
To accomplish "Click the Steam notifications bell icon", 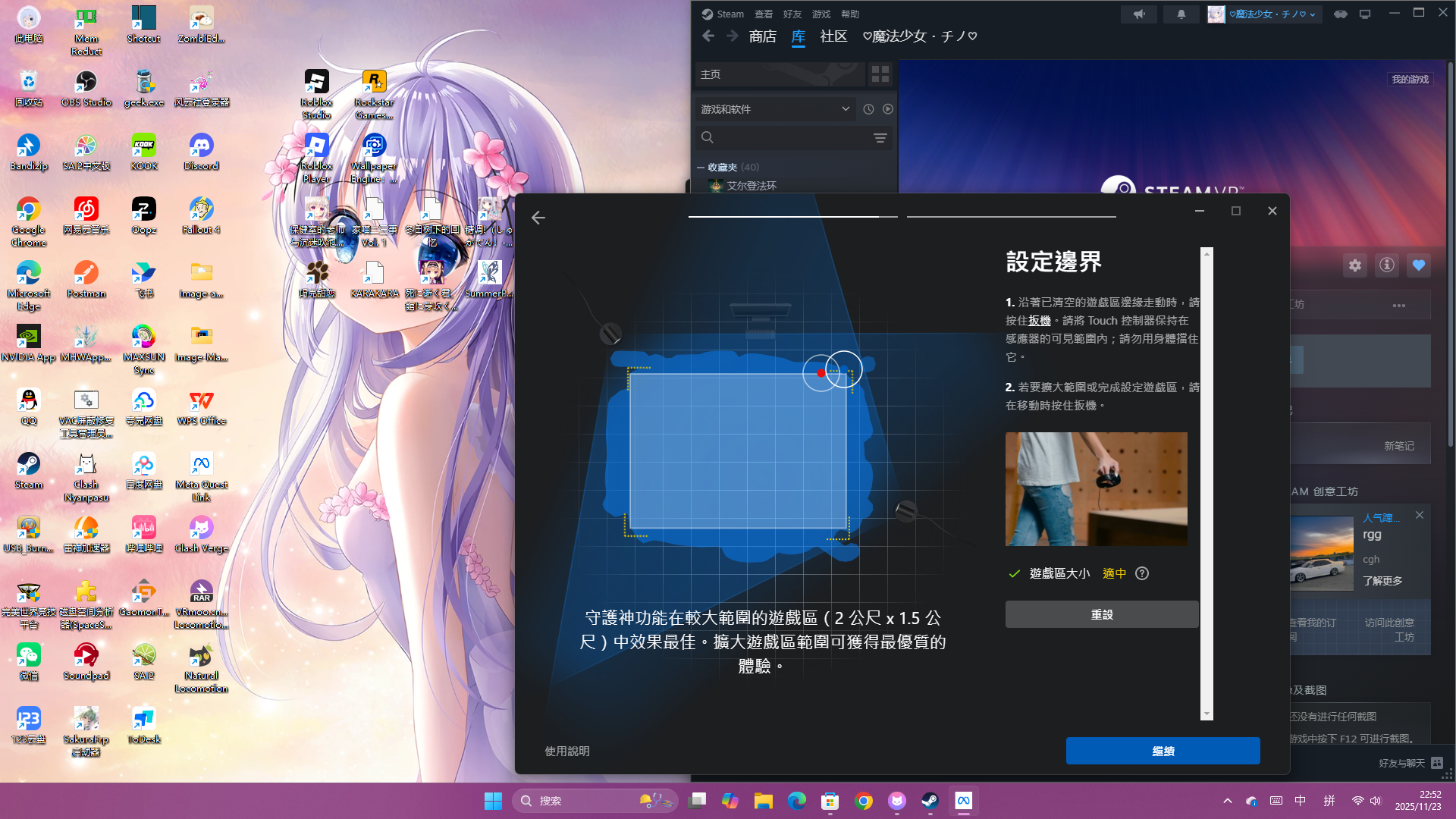I will point(1181,14).
